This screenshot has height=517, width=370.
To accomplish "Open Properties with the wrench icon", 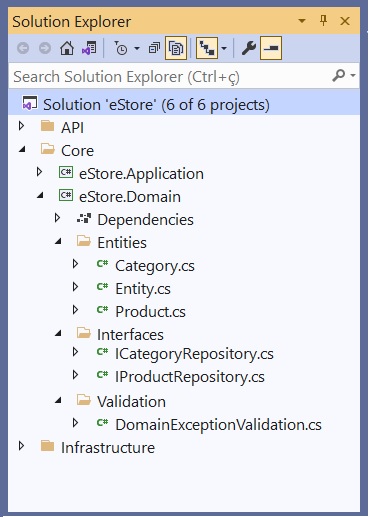I will pyautogui.click(x=249, y=48).
